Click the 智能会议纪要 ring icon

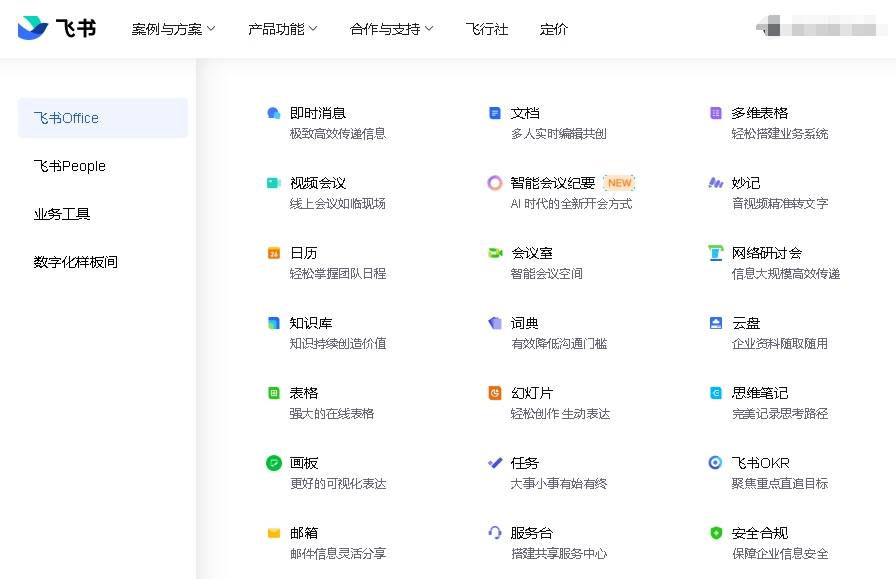495,183
